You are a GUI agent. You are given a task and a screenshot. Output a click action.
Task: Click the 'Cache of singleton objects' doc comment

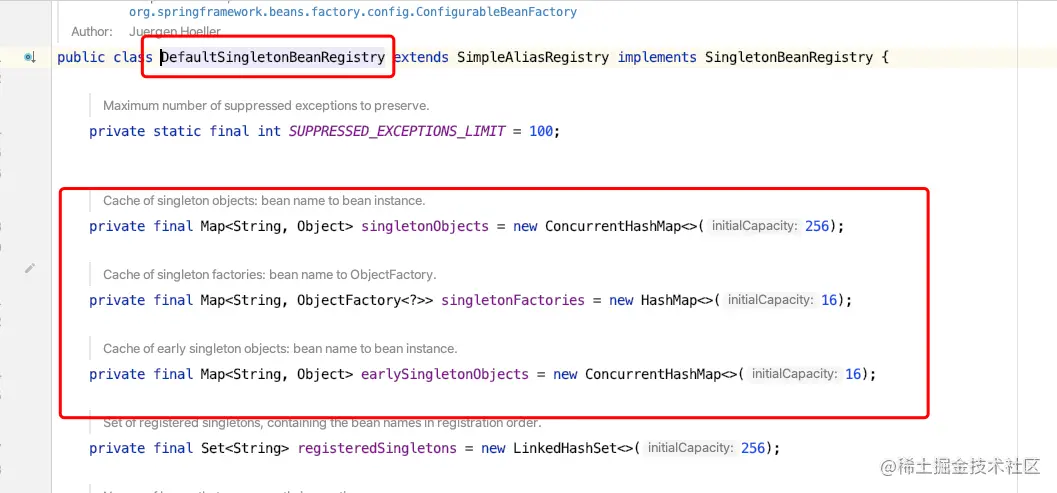264,201
